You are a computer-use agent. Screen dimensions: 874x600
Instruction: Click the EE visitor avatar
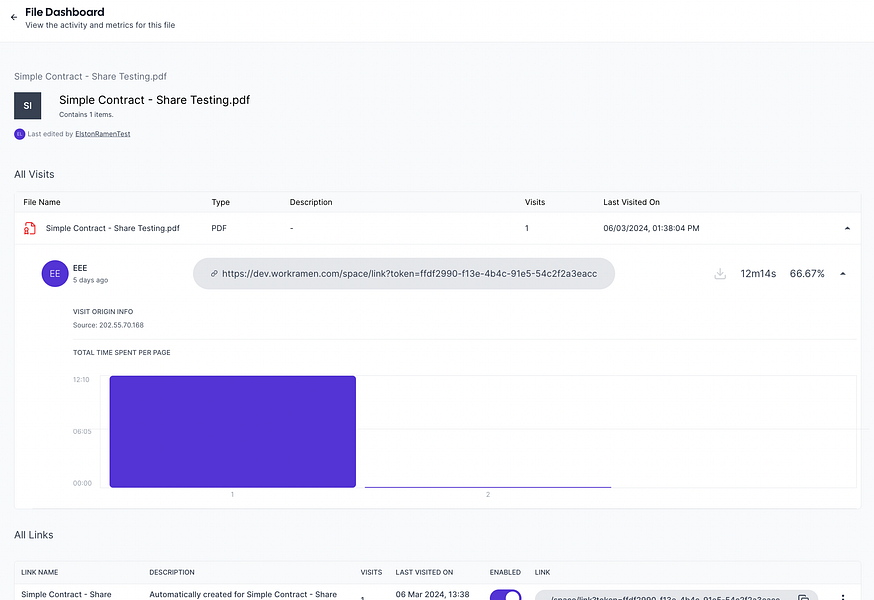55,274
